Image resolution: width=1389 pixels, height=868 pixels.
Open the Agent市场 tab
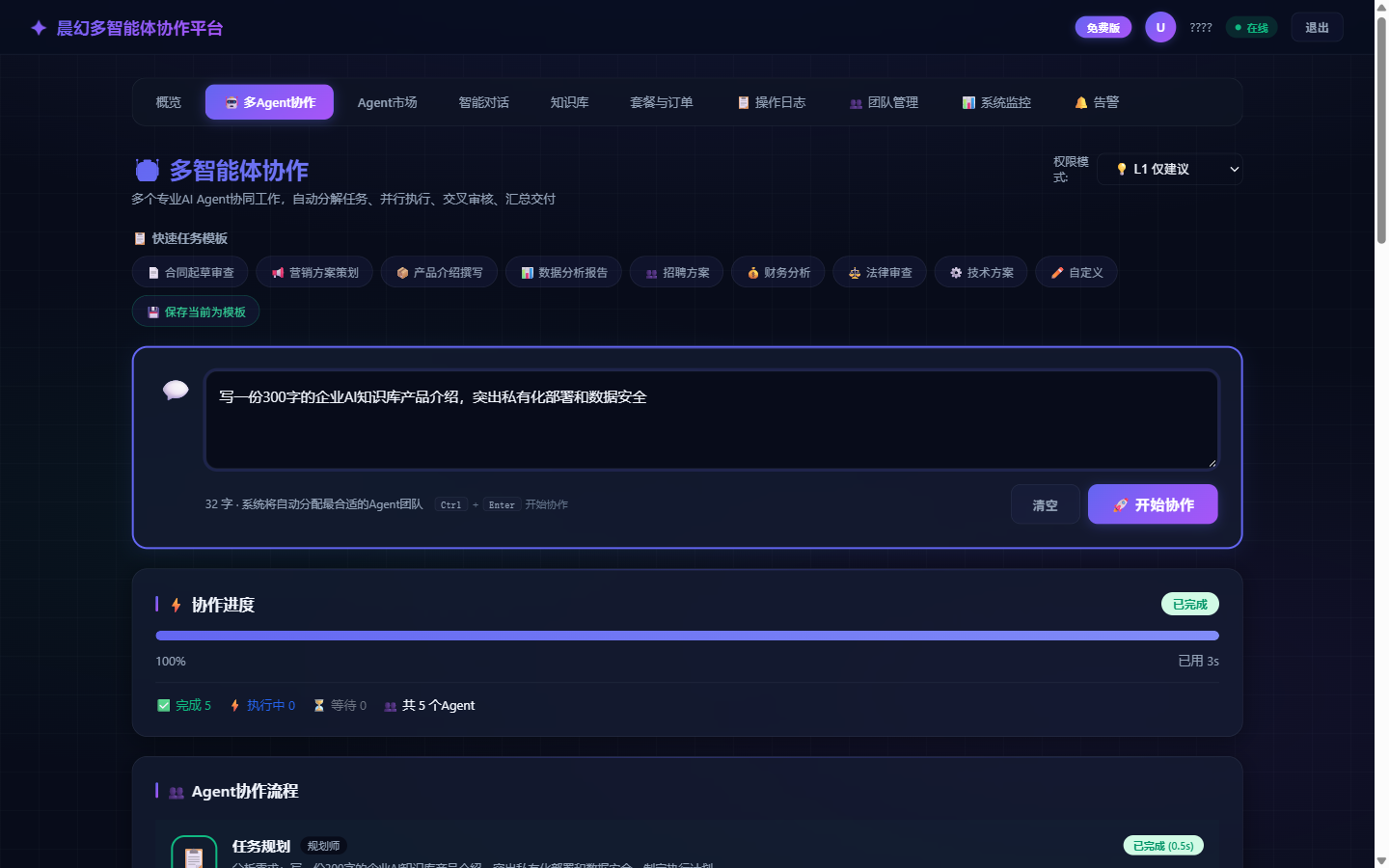387,102
